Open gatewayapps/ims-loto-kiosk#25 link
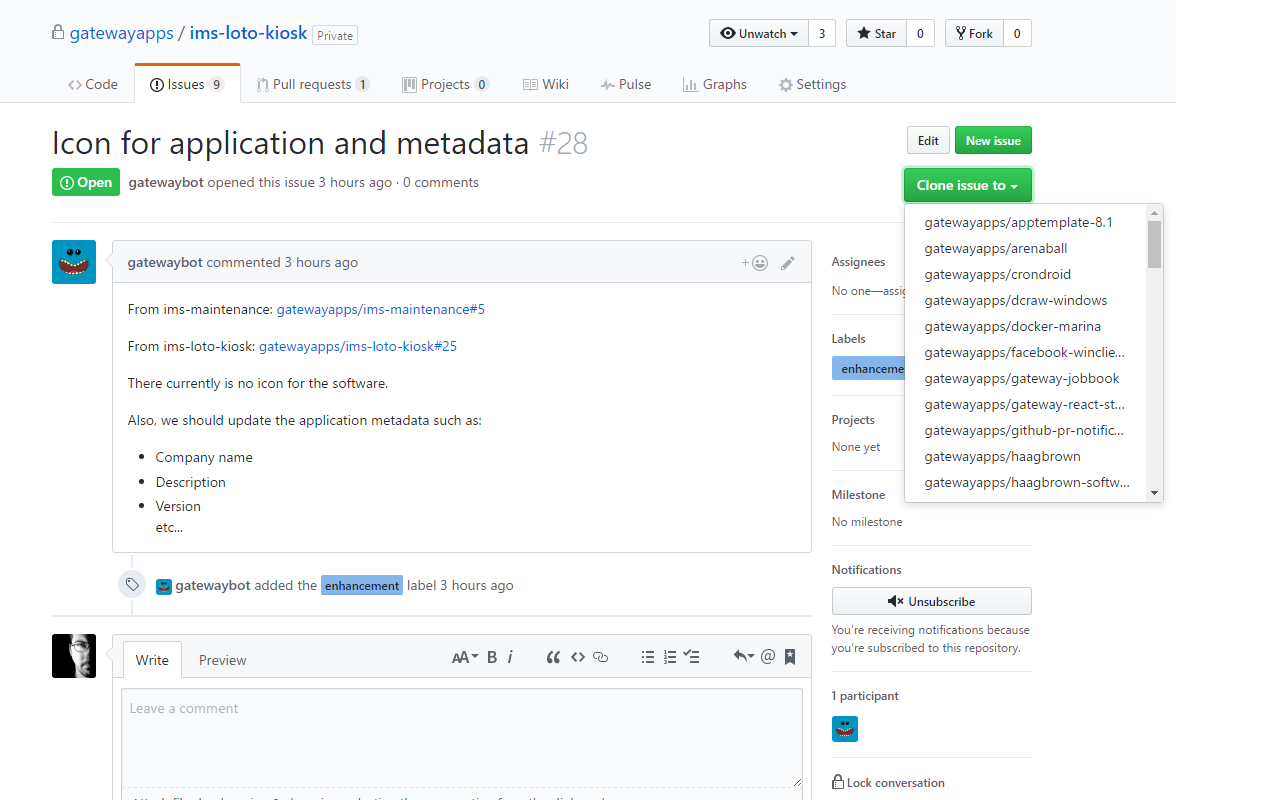Image resolution: width=1280 pixels, height=800 pixels. tap(358, 346)
